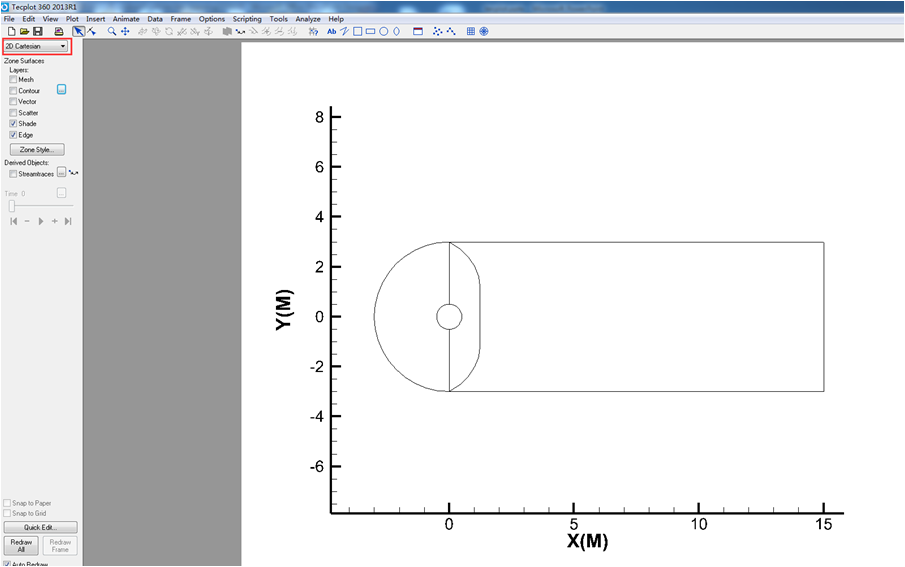Open the File menu
Image resolution: width=905 pixels, height=567 pixels.
[x=9, y=19]
